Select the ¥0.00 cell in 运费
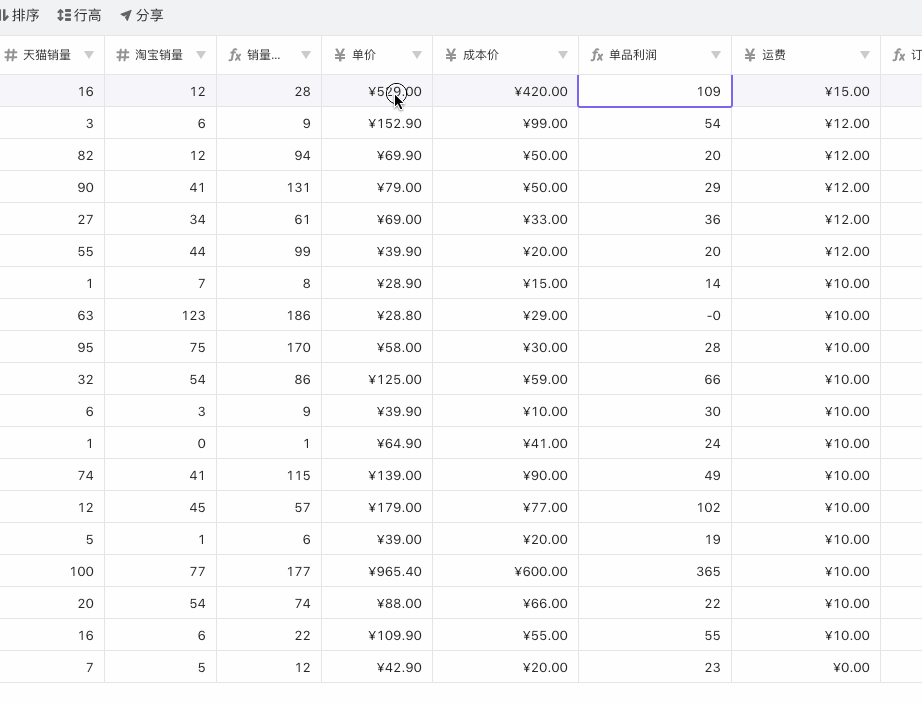Screen dimensions: 922x704 coord(805,668)
